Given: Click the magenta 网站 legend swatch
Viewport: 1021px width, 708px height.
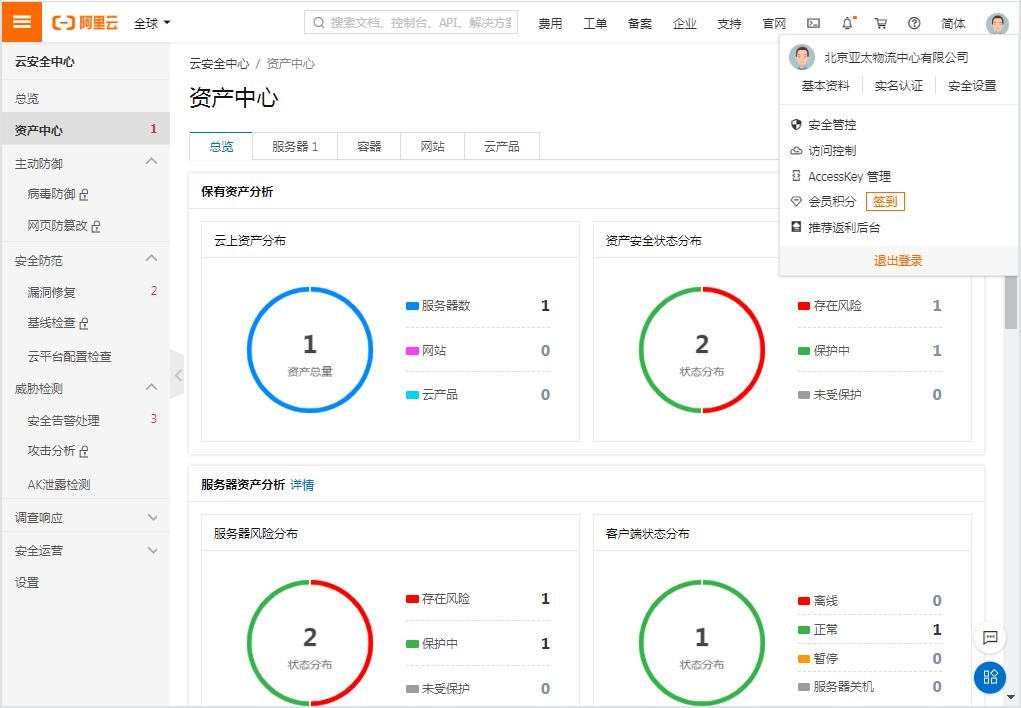Looking at the screenshot, I should [412, 350].
